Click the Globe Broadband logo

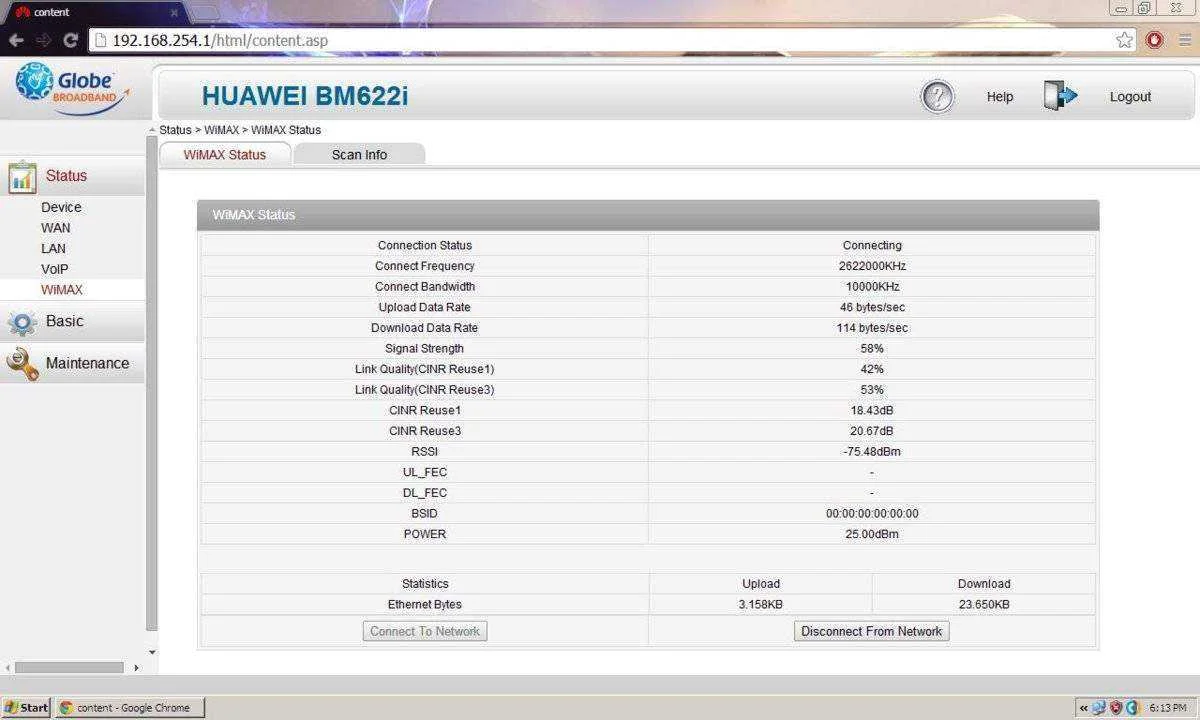click(x=72, y=89)
